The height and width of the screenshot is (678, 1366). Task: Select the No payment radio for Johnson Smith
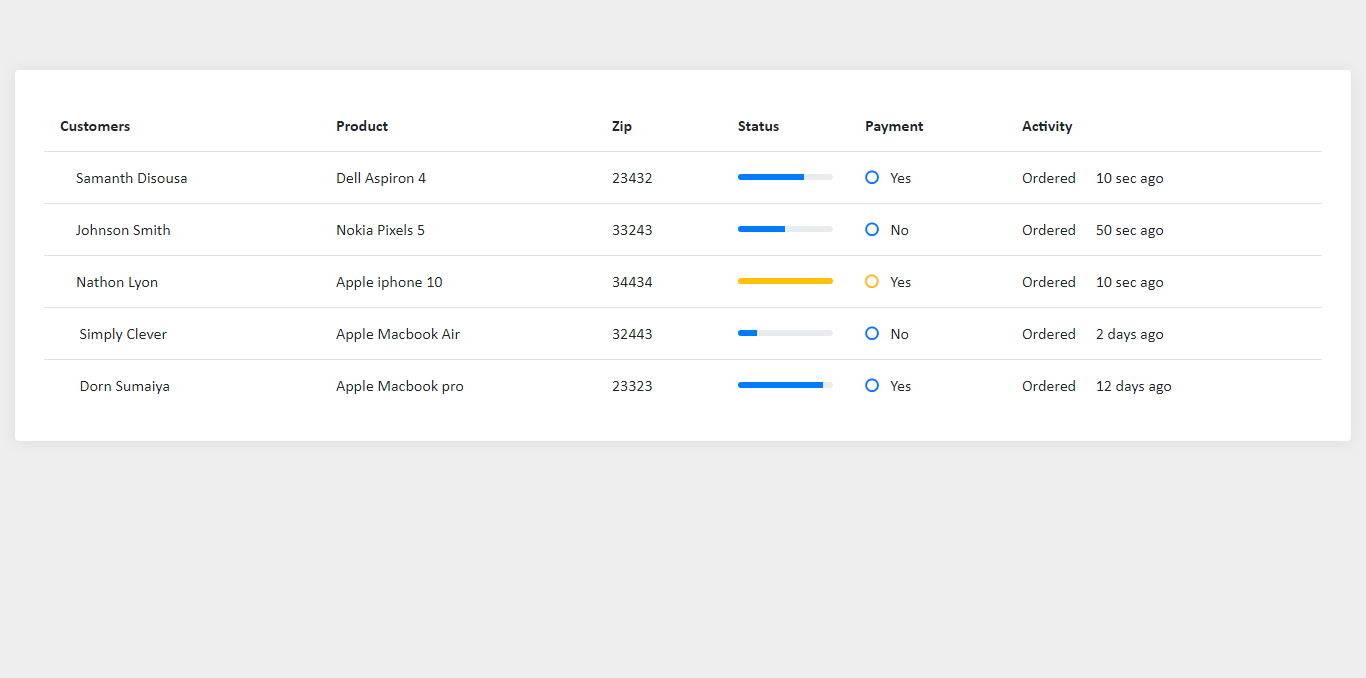(872, 229)
